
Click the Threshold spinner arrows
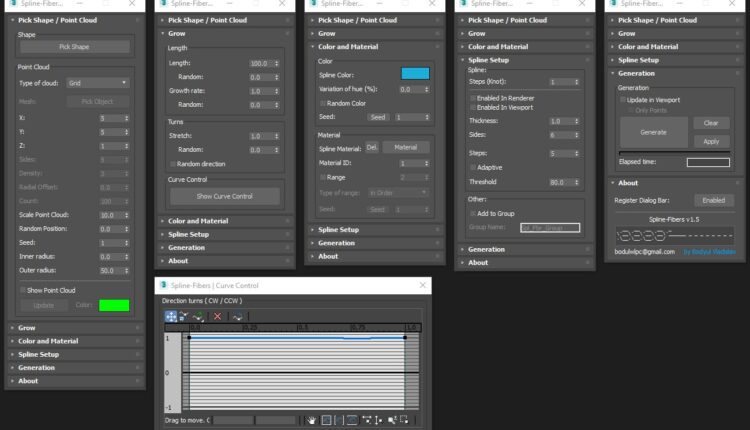(576, 182)
